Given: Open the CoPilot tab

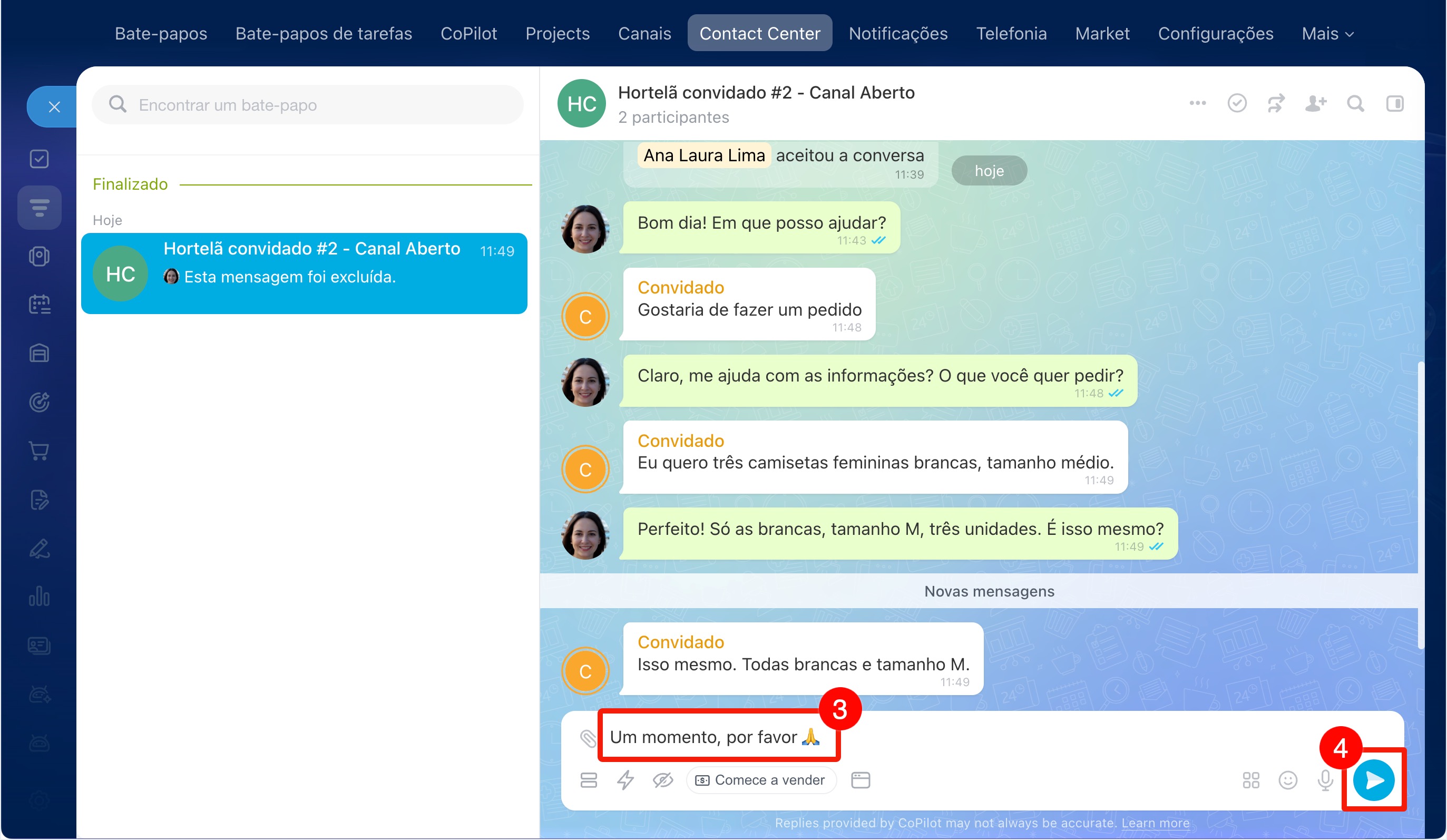Looking at the screenshot, I should coord(468,33).
